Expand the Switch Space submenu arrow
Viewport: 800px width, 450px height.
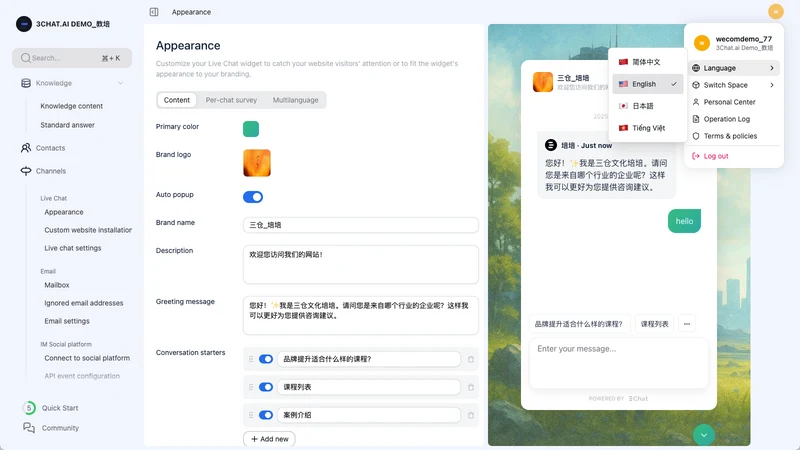pos(772,85)
